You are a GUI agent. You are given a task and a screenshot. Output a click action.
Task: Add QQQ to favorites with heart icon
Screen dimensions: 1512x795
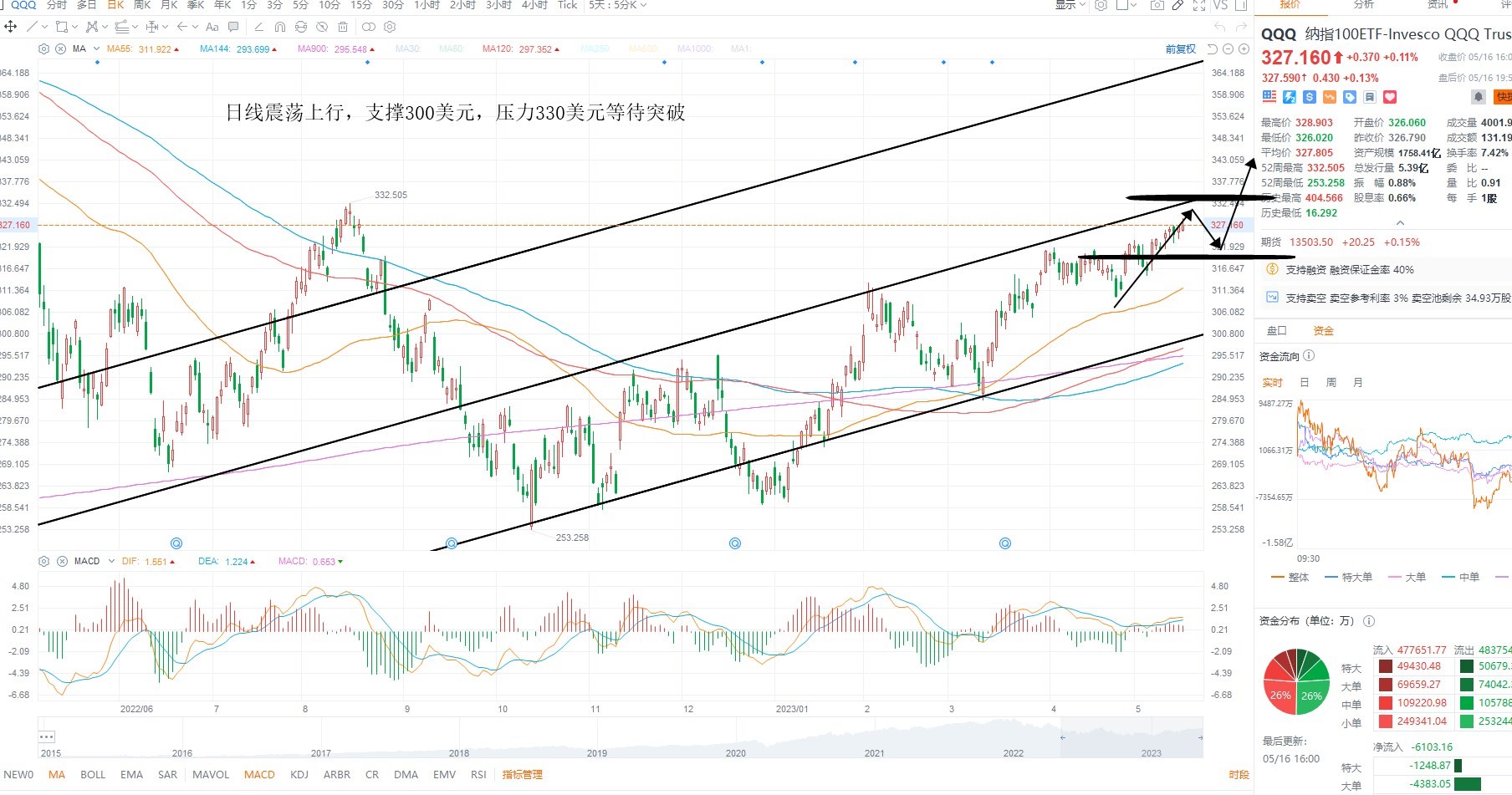point(1390,97)
